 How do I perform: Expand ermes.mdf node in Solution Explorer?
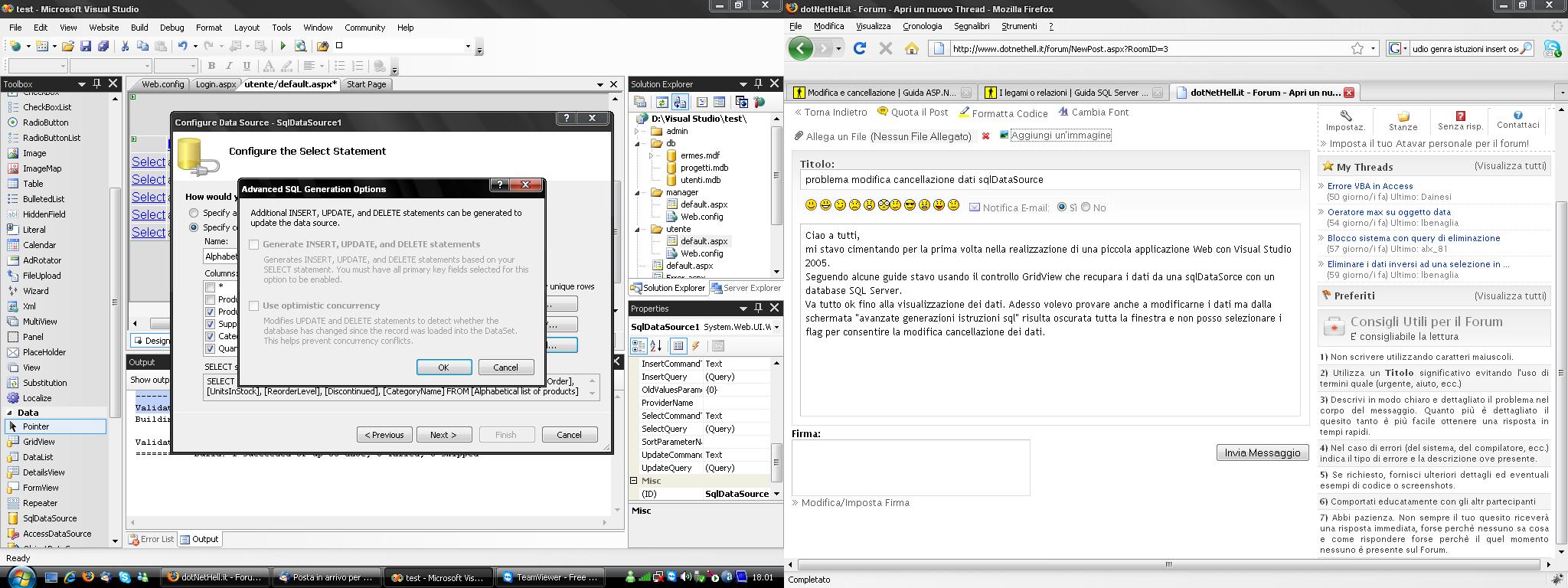coord(652,155)
